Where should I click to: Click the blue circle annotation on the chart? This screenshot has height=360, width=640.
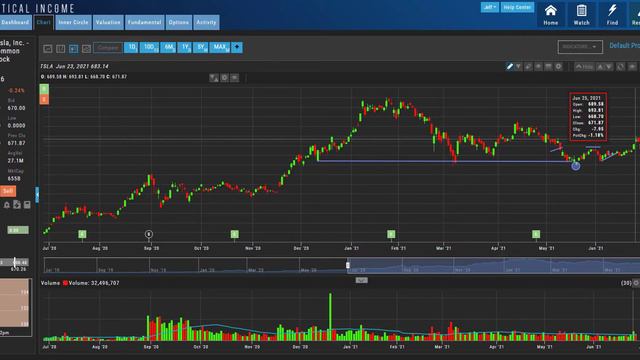576,166
